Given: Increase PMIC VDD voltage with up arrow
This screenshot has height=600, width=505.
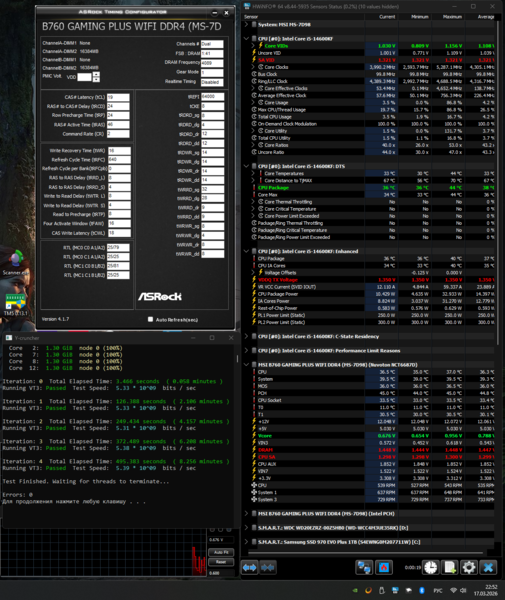Looking at the screenshot, I should (x=96, y=74).
